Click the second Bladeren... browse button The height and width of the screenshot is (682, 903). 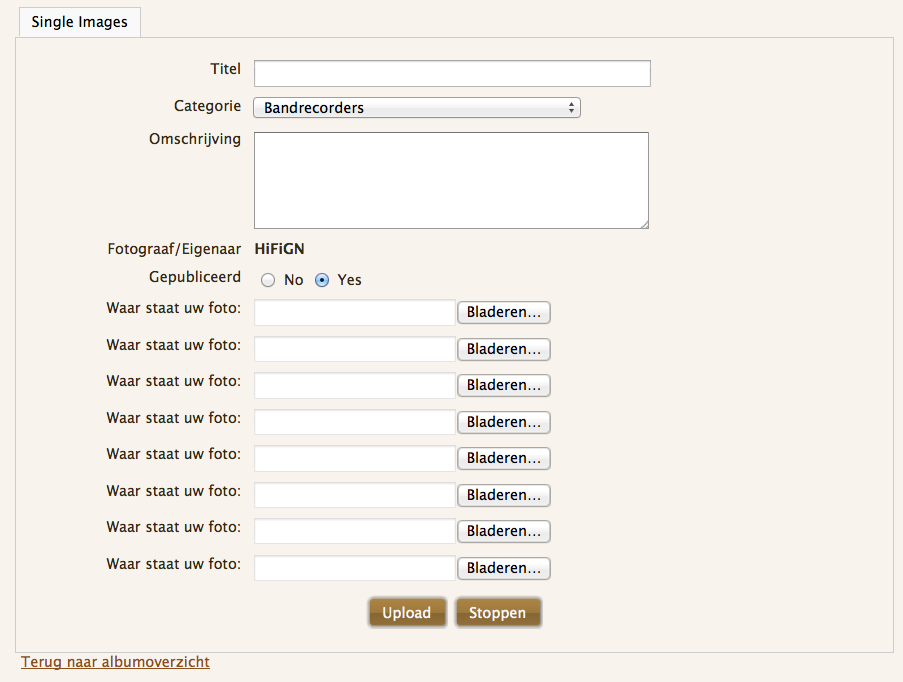tap(504, 349)
